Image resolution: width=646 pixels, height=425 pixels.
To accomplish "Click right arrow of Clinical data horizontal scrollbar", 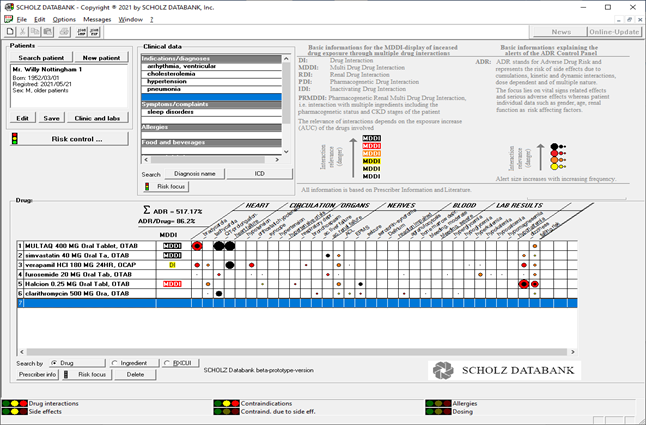I will tap(277, 159).
